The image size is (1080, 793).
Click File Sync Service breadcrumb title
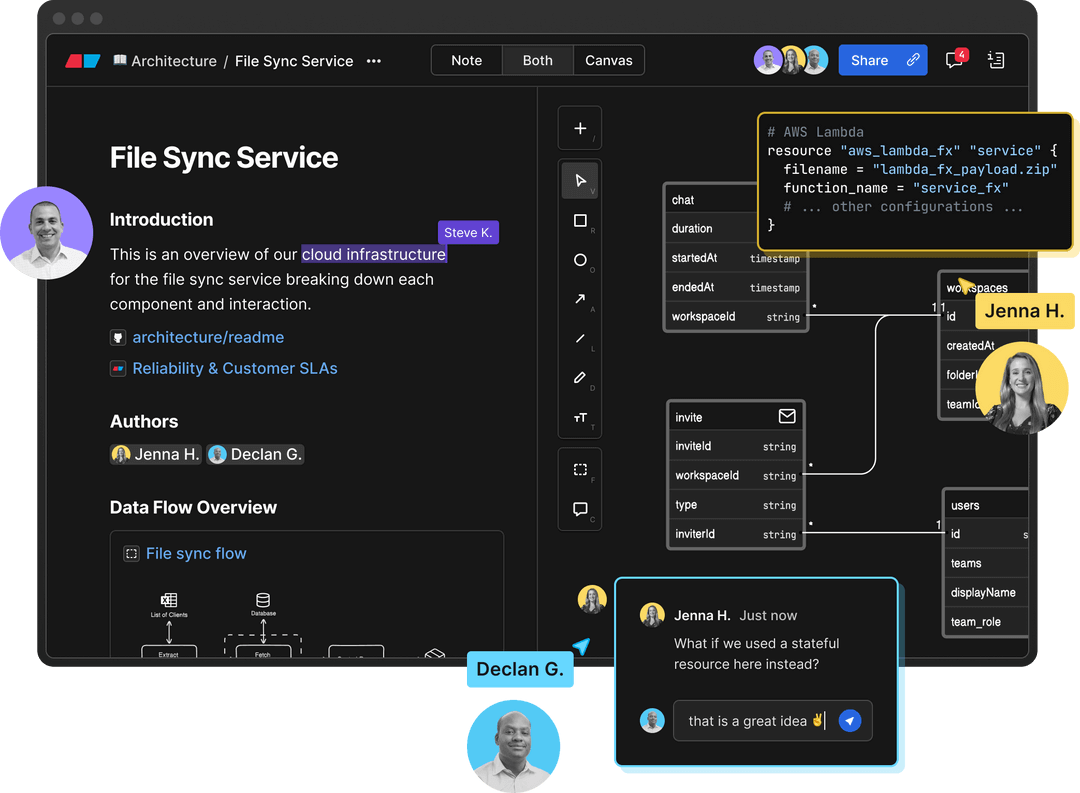[x=294, y=61]
